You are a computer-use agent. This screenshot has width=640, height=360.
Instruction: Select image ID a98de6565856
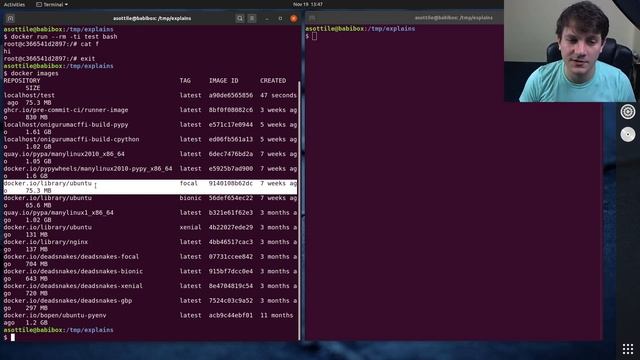coord(231,96)
